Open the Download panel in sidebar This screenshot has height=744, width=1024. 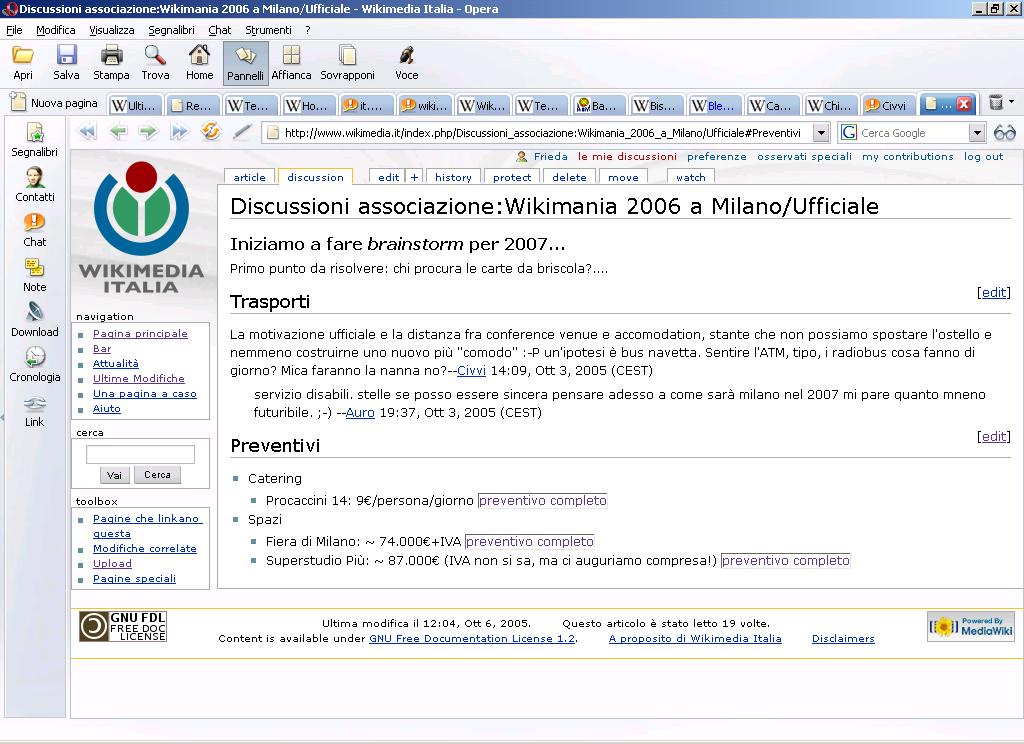pos(35,313)
